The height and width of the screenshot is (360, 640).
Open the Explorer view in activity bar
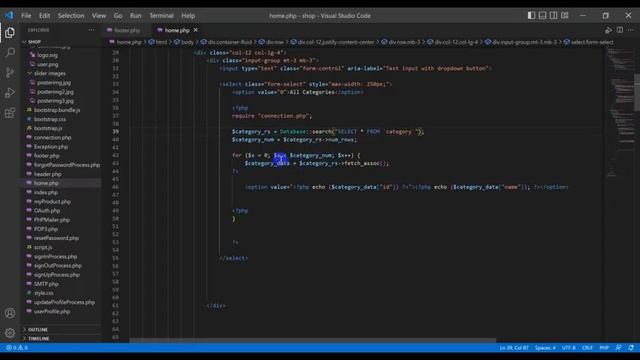click(10, 33)
